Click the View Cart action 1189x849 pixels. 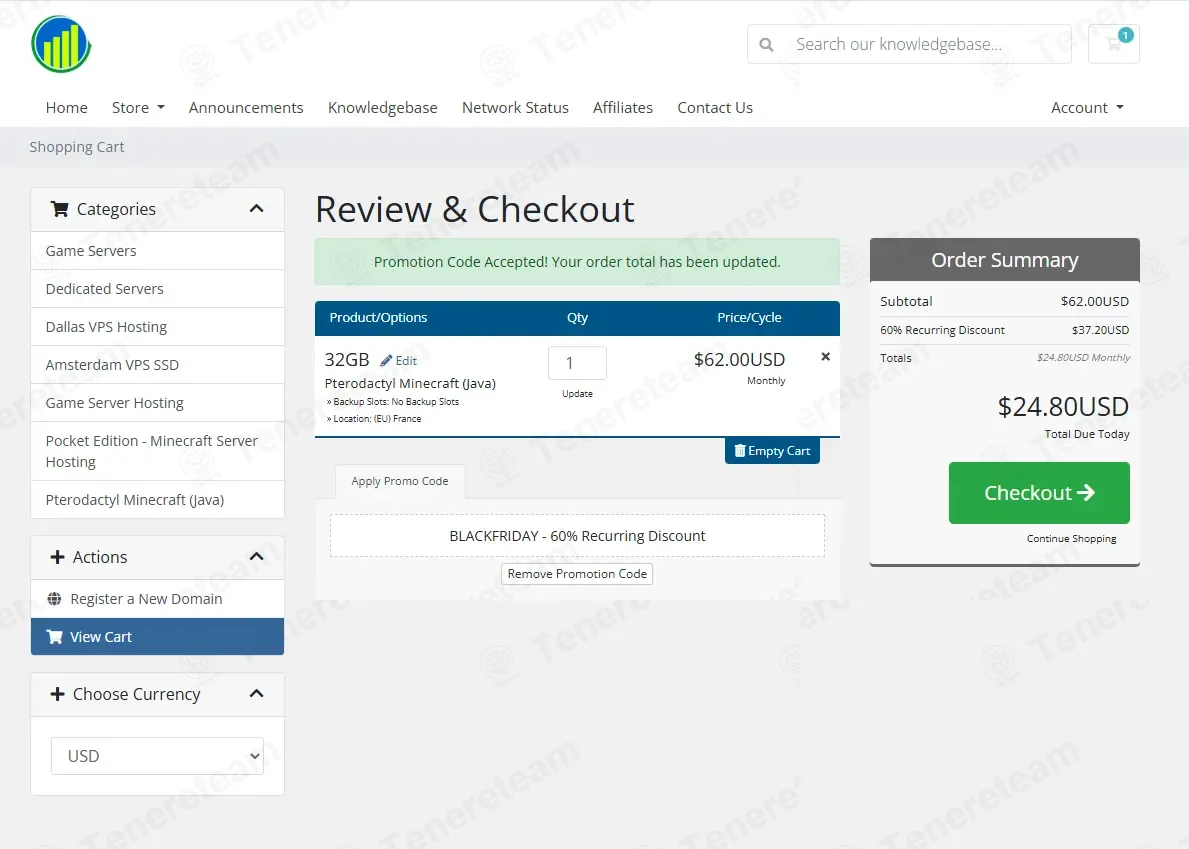coord(157,637)
